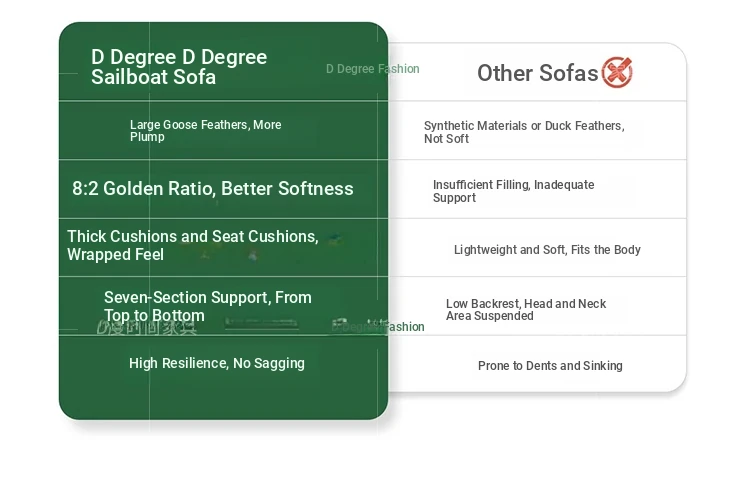750x483 pixels.
Task: Select the '8:2 Golden Ratio, Better Softness' row
Action: pos(213,189)
